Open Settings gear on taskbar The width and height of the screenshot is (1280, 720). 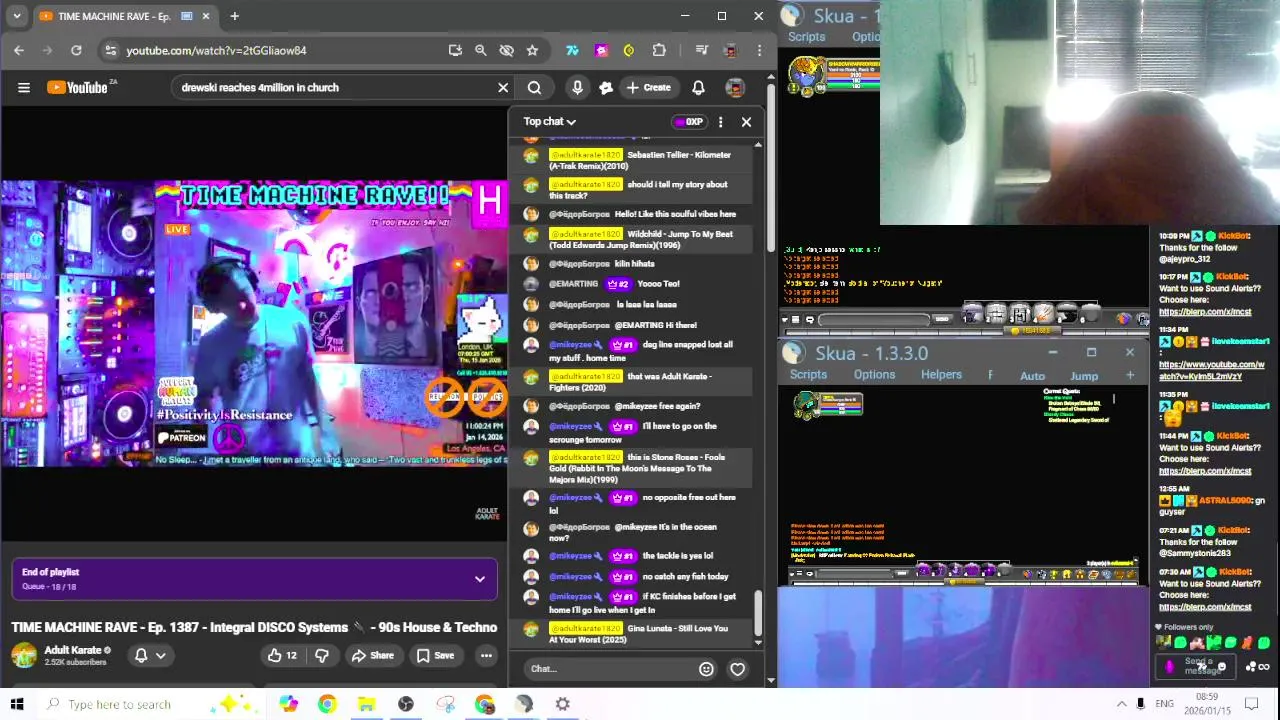563,704
